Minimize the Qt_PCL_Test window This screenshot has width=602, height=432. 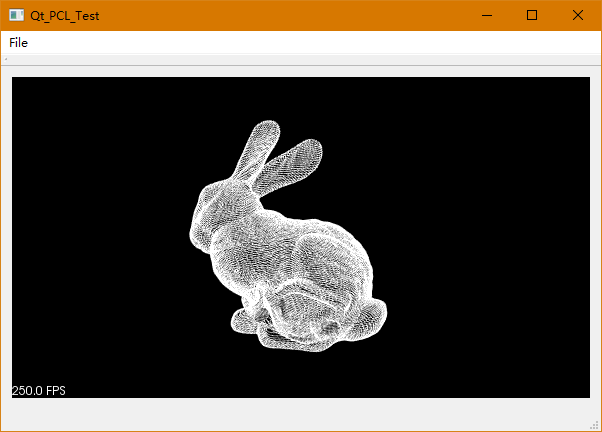pyautogui.click(x=487, y=15)
